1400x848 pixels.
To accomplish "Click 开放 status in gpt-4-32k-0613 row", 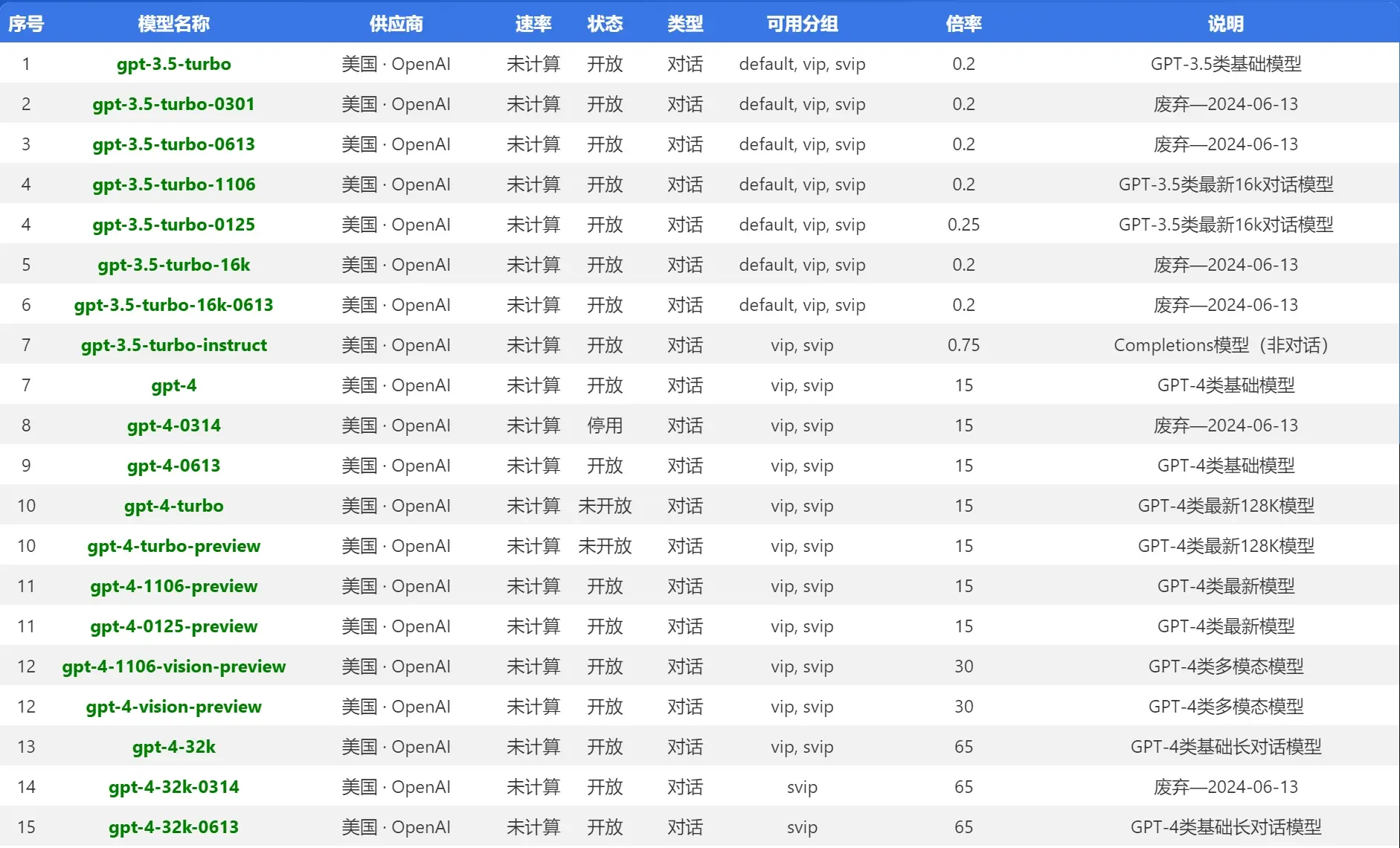I will [x=605, y=827].
